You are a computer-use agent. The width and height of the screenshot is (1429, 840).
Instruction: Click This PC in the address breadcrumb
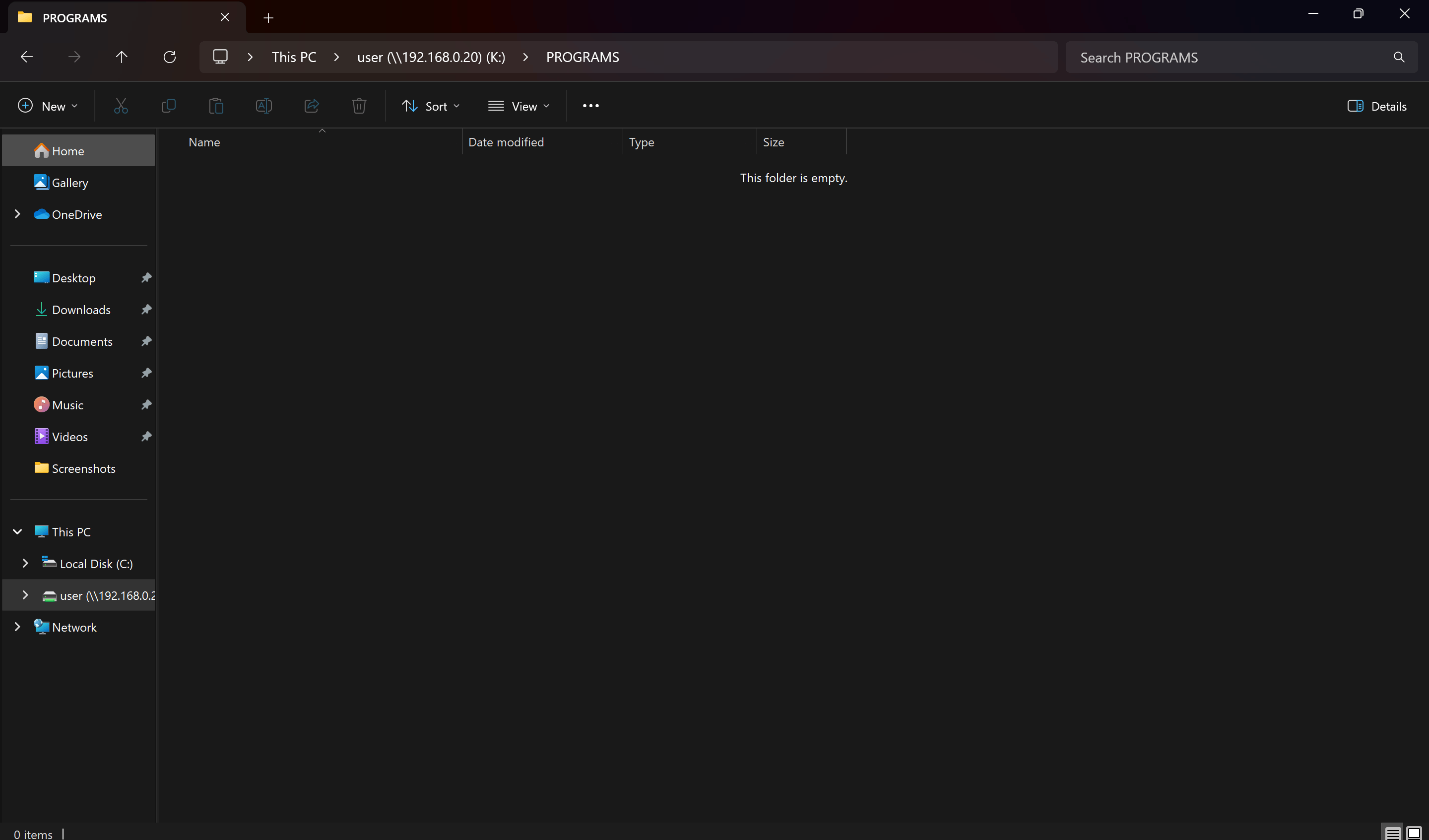point(294,57)
